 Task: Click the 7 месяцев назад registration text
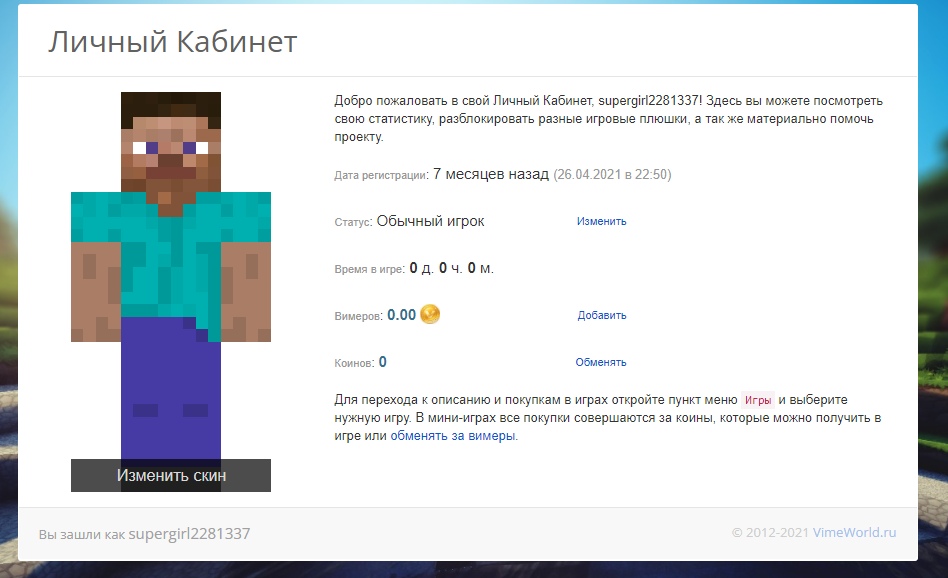490,174
